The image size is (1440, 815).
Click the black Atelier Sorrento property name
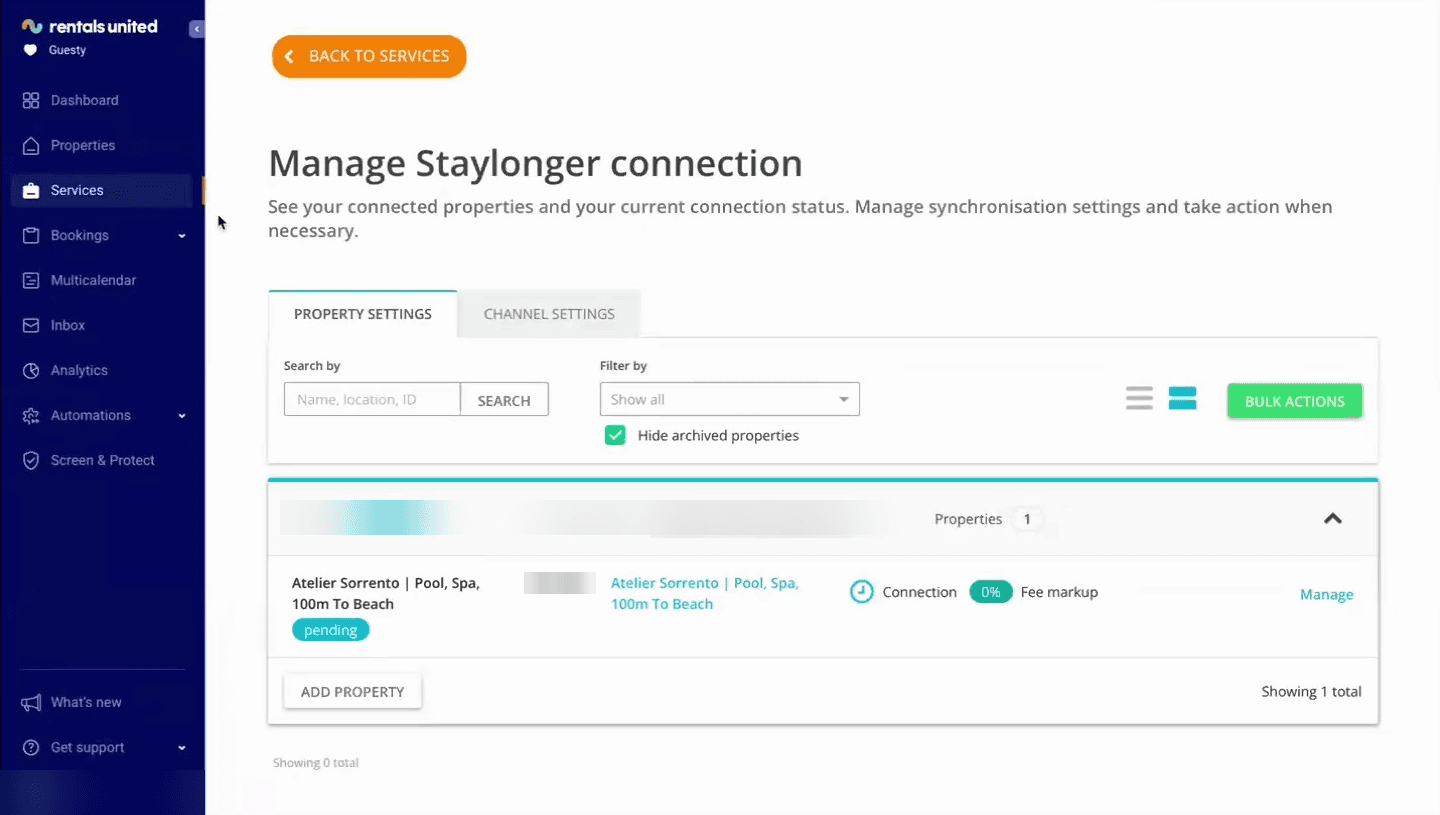[386, 593]
